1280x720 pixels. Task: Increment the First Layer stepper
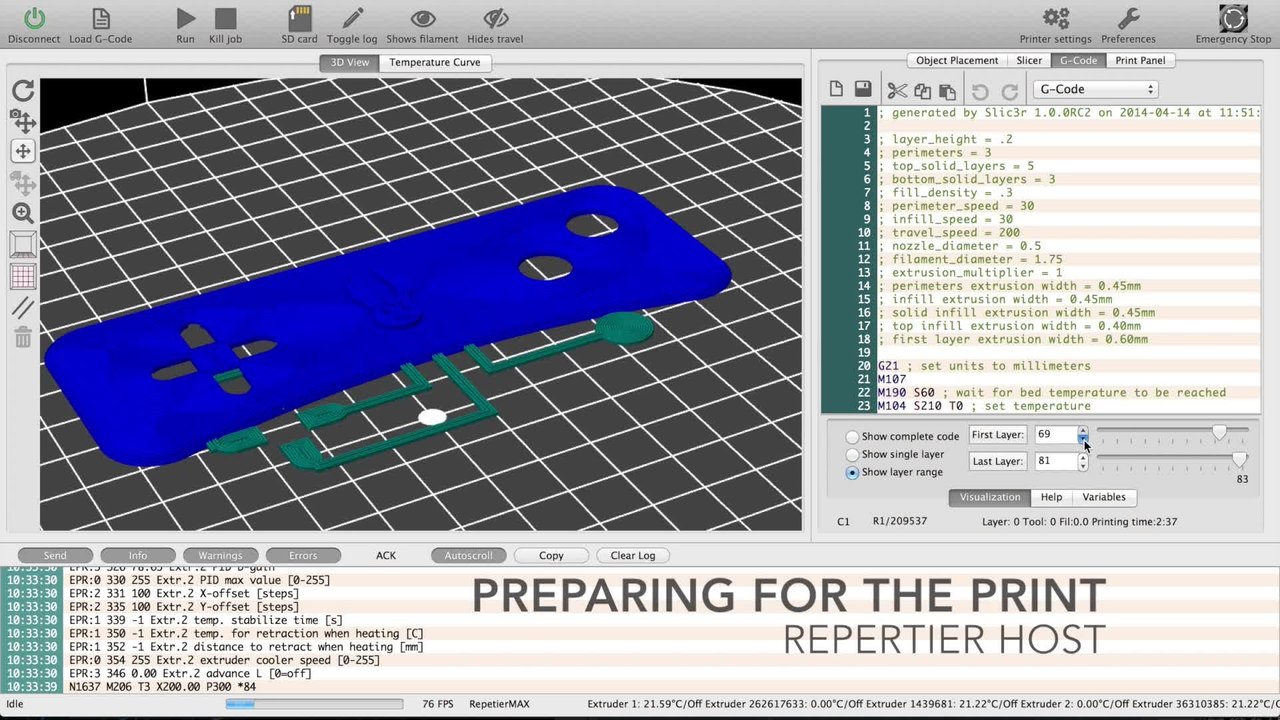click(x=1082, y=430)
